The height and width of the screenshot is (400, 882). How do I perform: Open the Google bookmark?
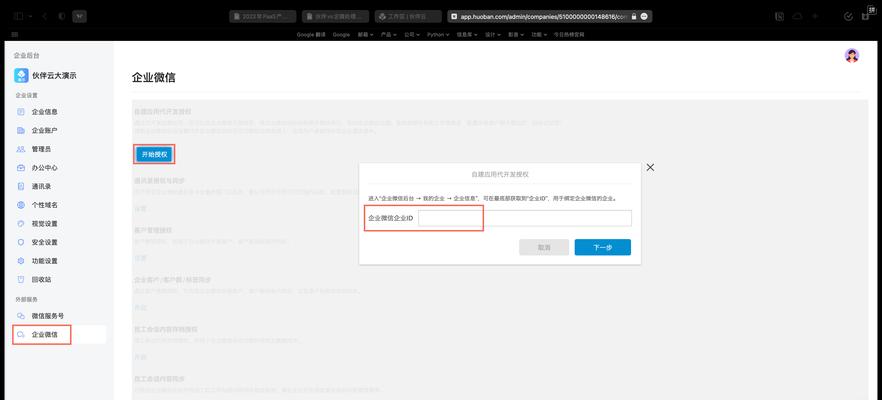coord(341,34)
